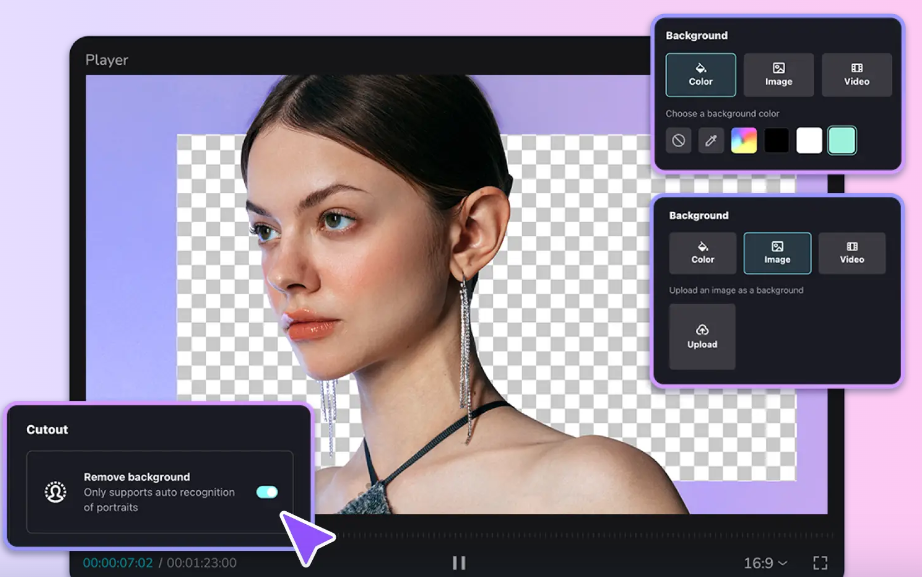Click the 'Remove background' label text
The height and width of the screenshot is (582, 922).
pos(136,477)
